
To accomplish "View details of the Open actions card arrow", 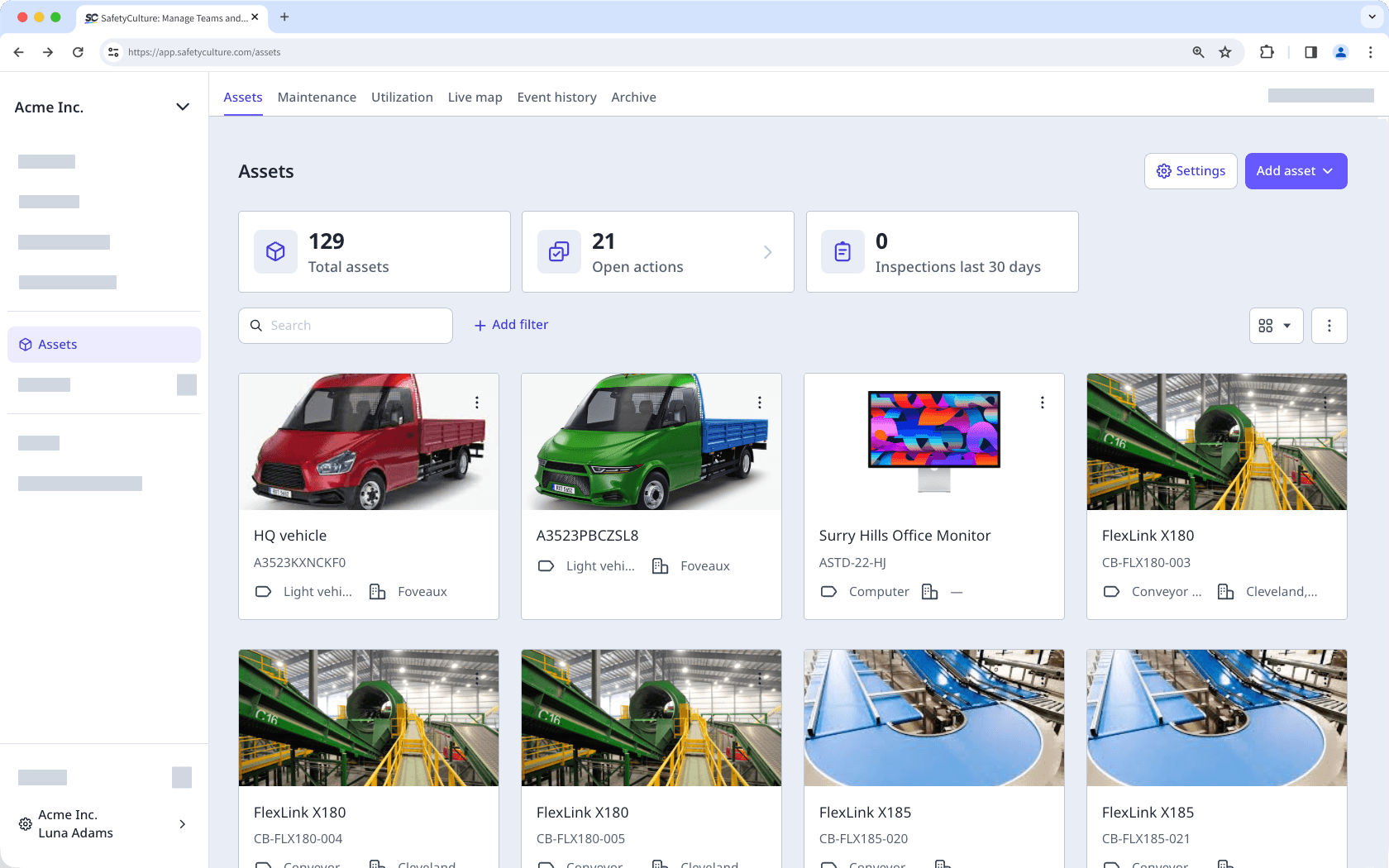I will pyautogui.click(x=768, y=252).
